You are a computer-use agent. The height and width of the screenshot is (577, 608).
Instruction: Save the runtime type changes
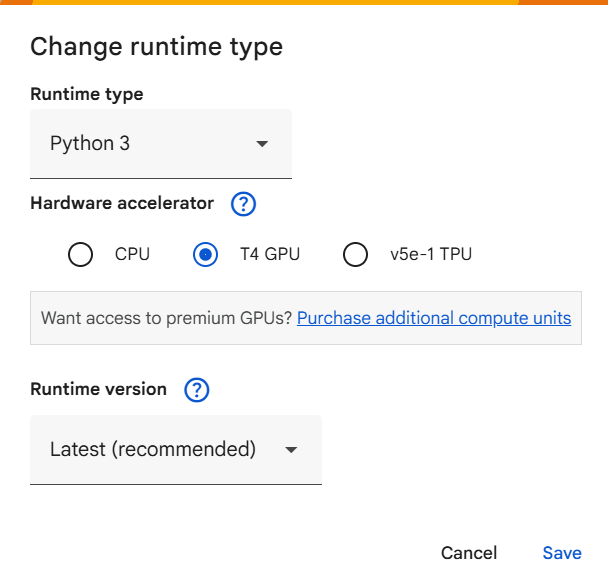pyautogui.click(x=562, y=553)
